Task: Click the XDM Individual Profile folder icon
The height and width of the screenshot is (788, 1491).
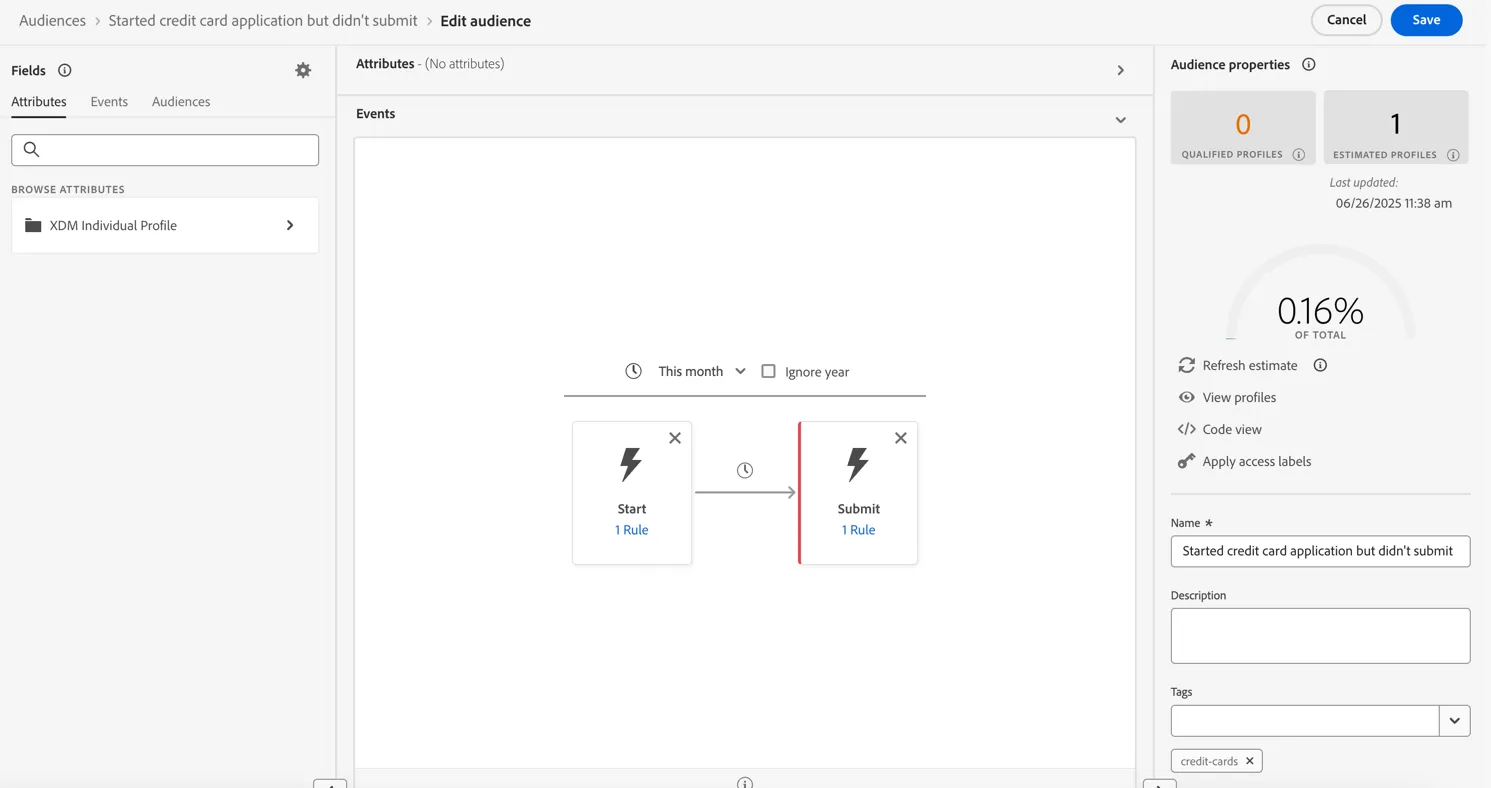Action: pos(33,225)
